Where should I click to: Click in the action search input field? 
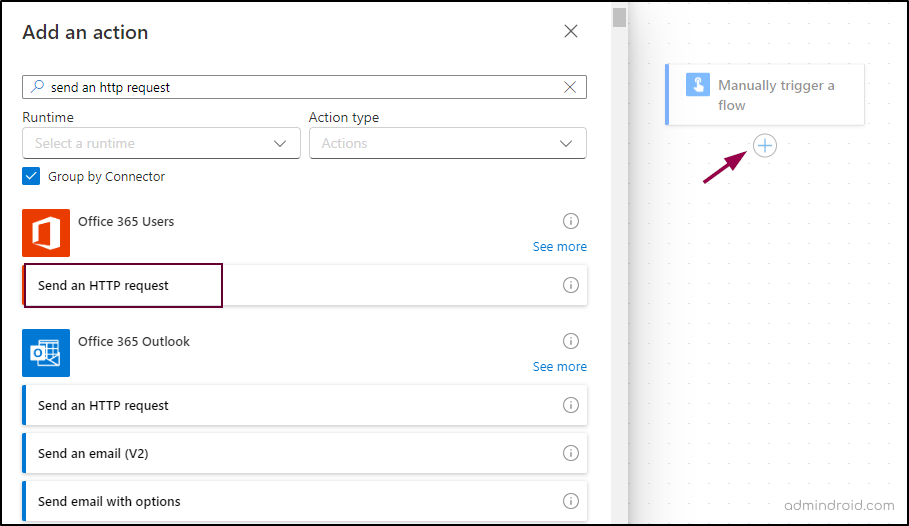point(300,87)
